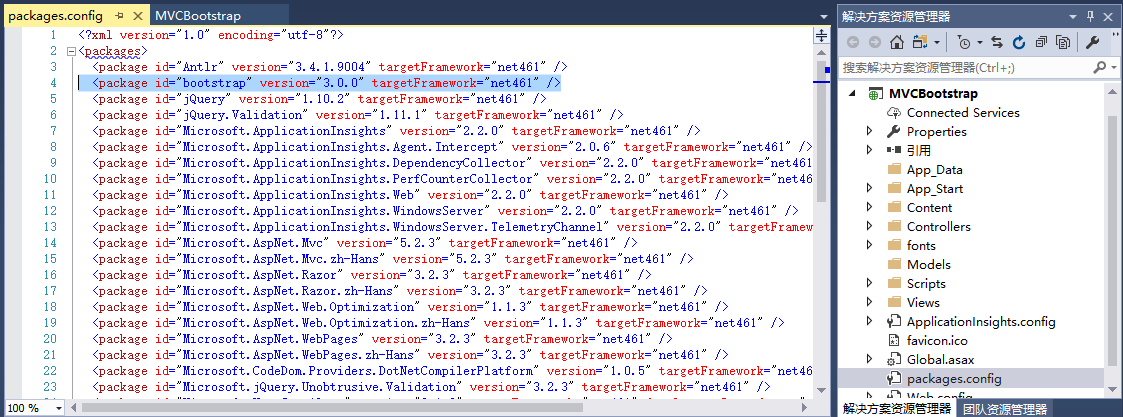This screenshot has width=1123, height=417.
Task: Click the Sync with Active Document arrows
Action: (x=996, y=42)
